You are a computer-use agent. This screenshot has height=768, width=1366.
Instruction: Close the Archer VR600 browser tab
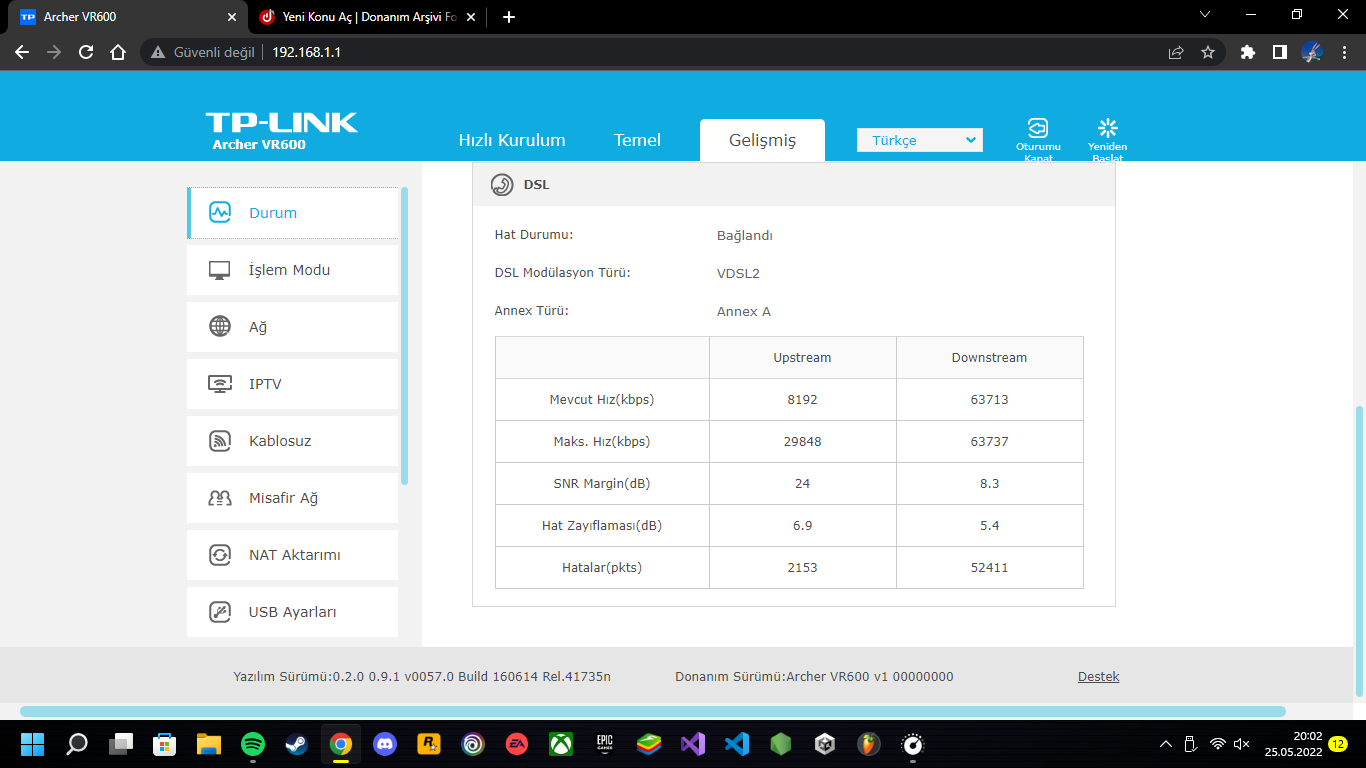(x=232, y=17)
